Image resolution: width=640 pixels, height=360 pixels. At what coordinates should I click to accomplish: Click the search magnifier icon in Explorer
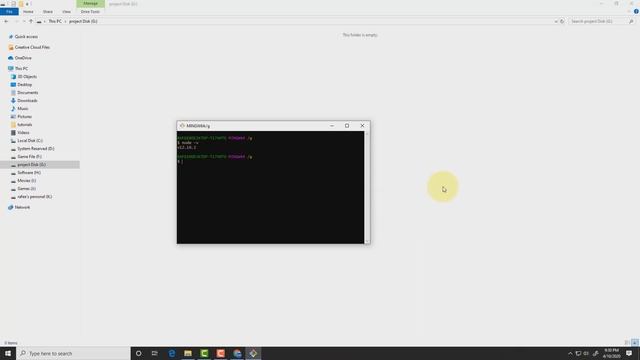click(x=631, y=21)
